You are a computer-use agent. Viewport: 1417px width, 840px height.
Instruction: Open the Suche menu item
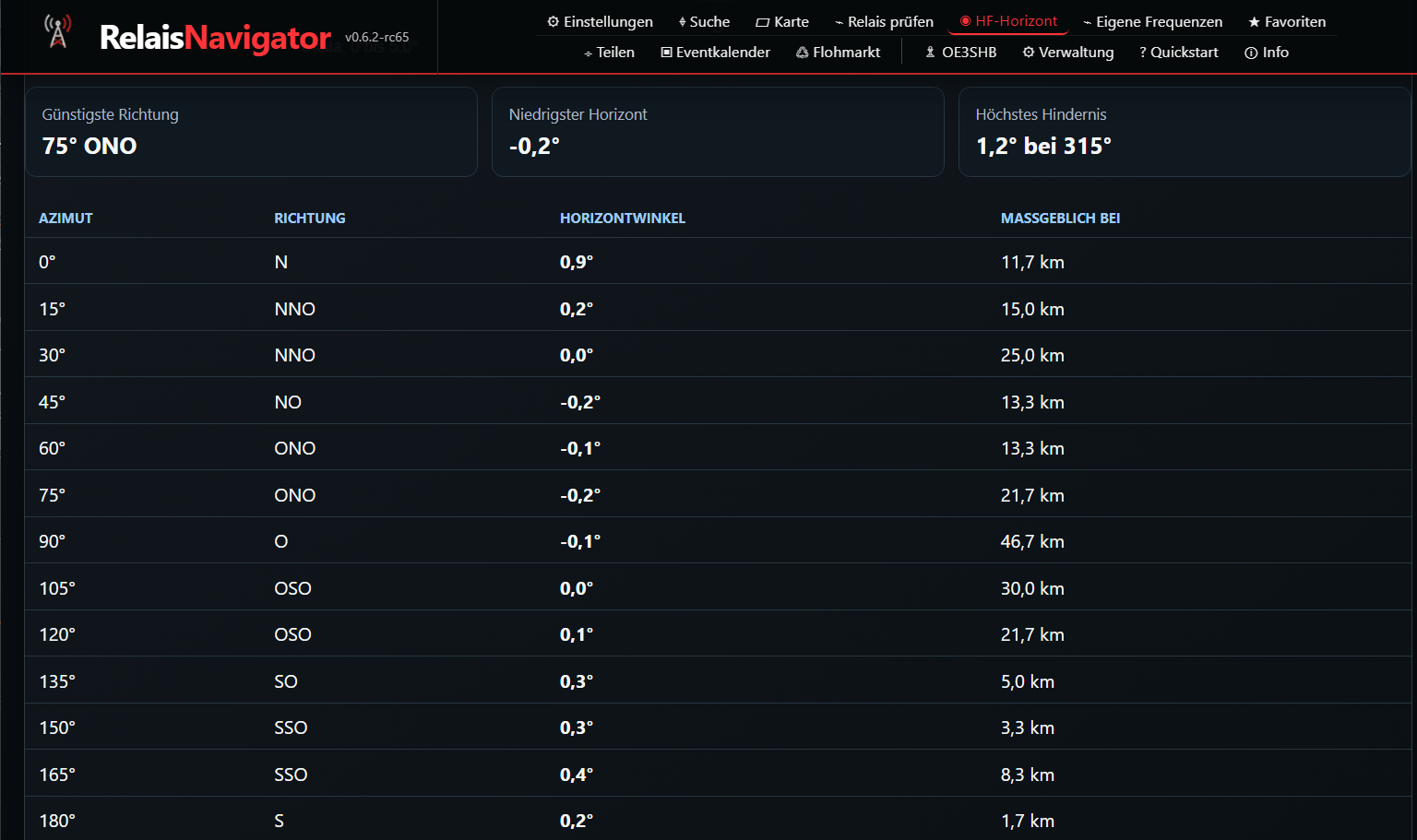pos(704,21)
